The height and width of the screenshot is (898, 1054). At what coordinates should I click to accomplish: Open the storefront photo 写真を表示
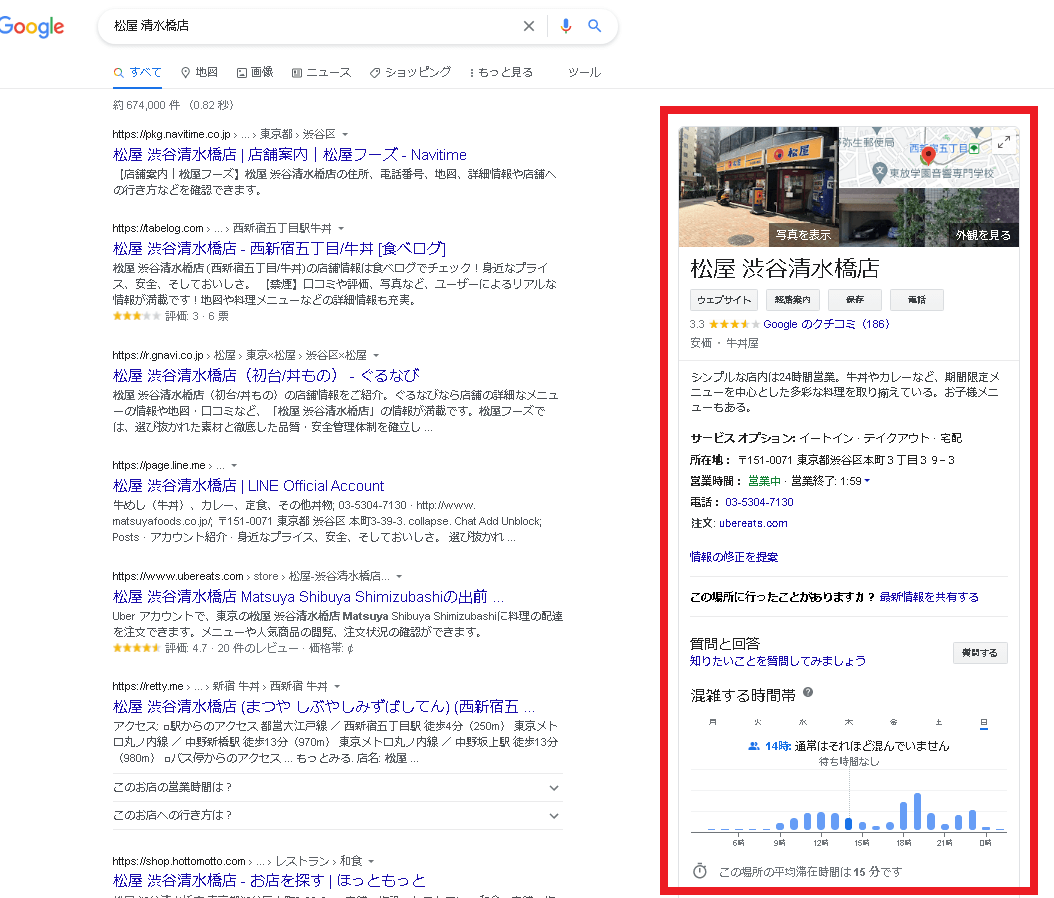tap(759, 187)
